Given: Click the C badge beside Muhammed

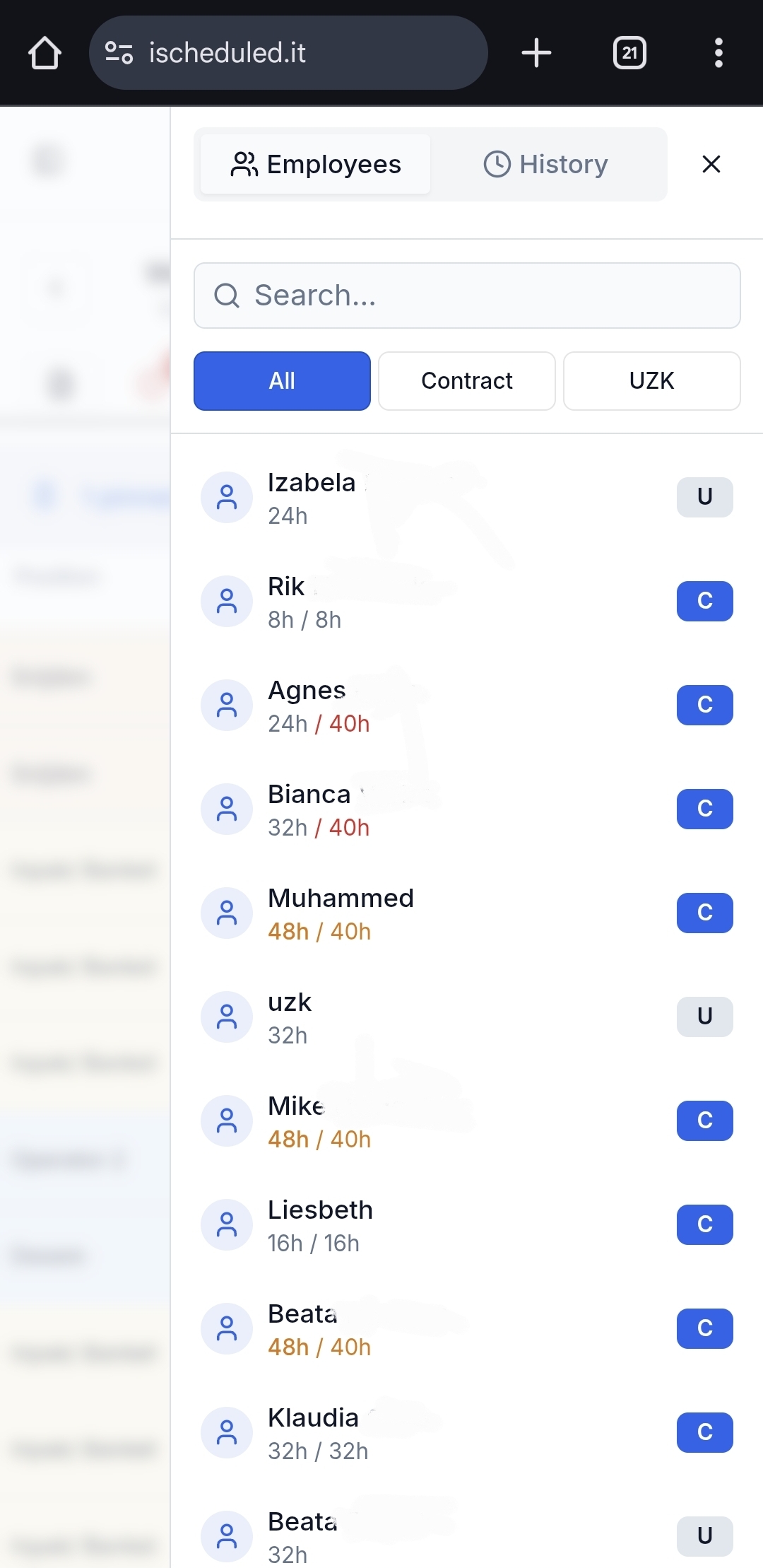Looking at the screenshot, I should click(x=704, y=913).
